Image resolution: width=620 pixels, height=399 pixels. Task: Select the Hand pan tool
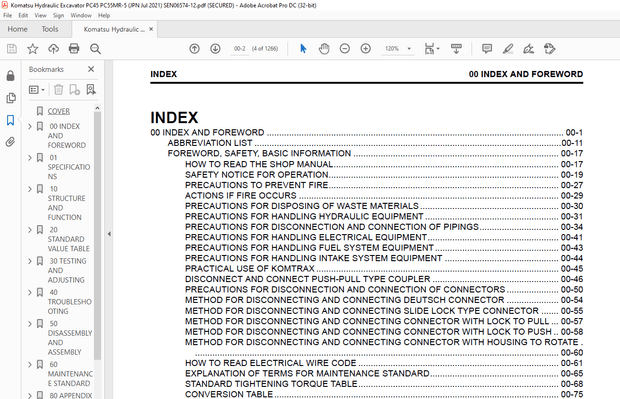click(324, 49)
